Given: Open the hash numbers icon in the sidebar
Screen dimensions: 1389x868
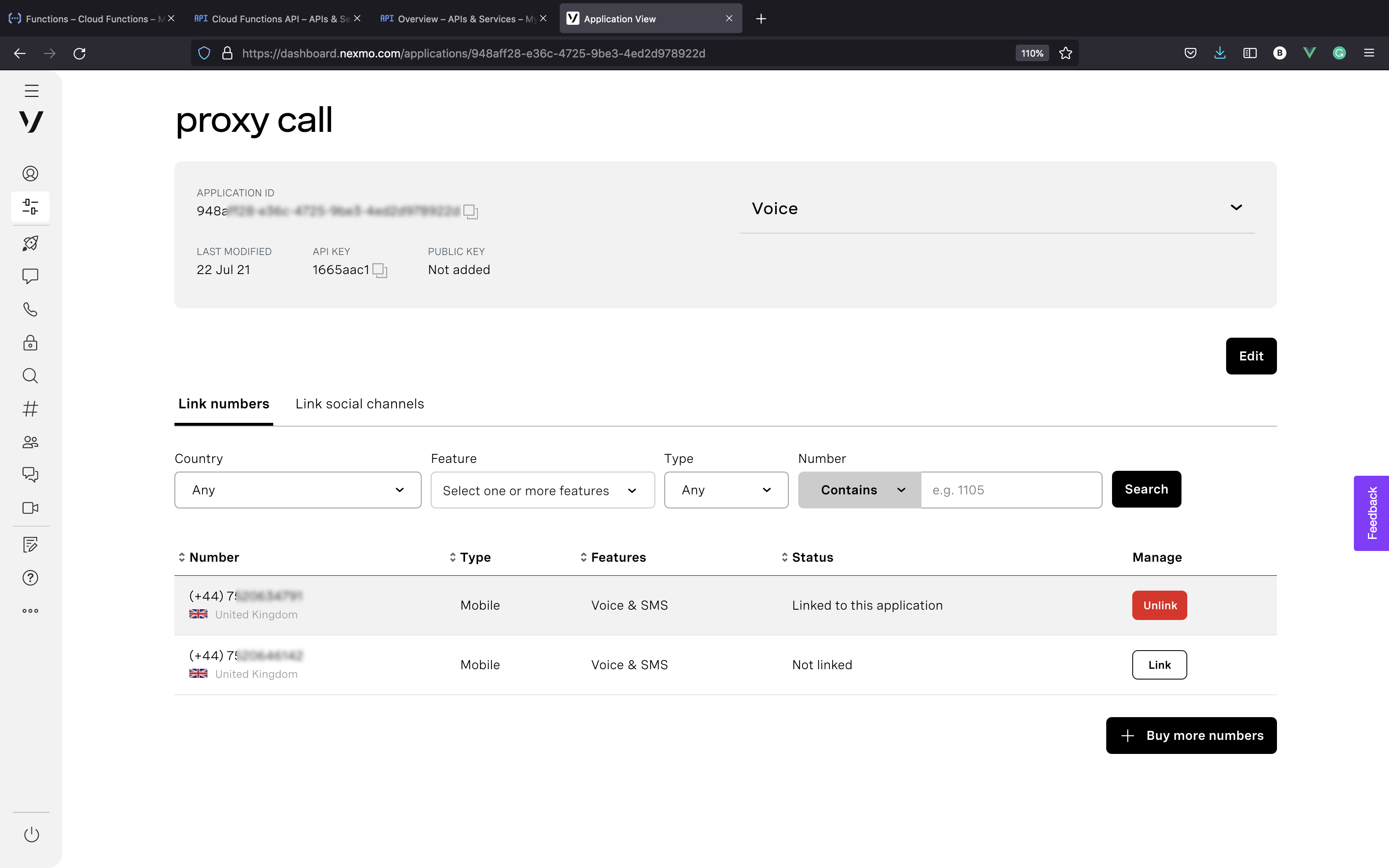Looking at the screenshot, I should pos(31,409).
